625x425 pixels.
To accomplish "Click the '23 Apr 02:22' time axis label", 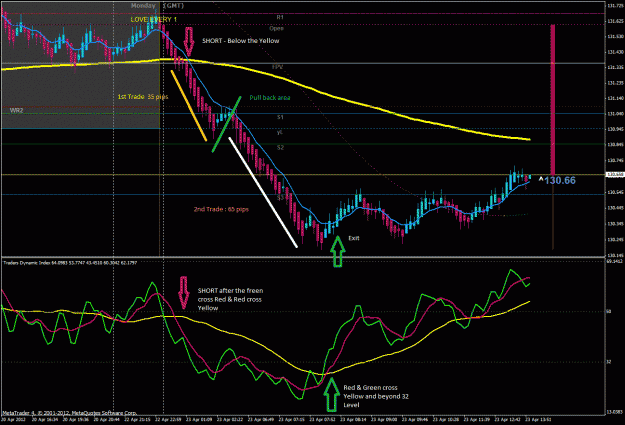I will [230, 420].
